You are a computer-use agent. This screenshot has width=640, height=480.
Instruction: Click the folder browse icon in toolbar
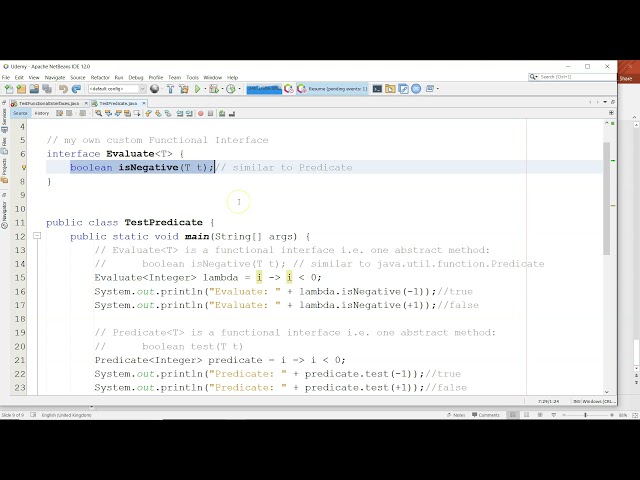coord(390,89)
